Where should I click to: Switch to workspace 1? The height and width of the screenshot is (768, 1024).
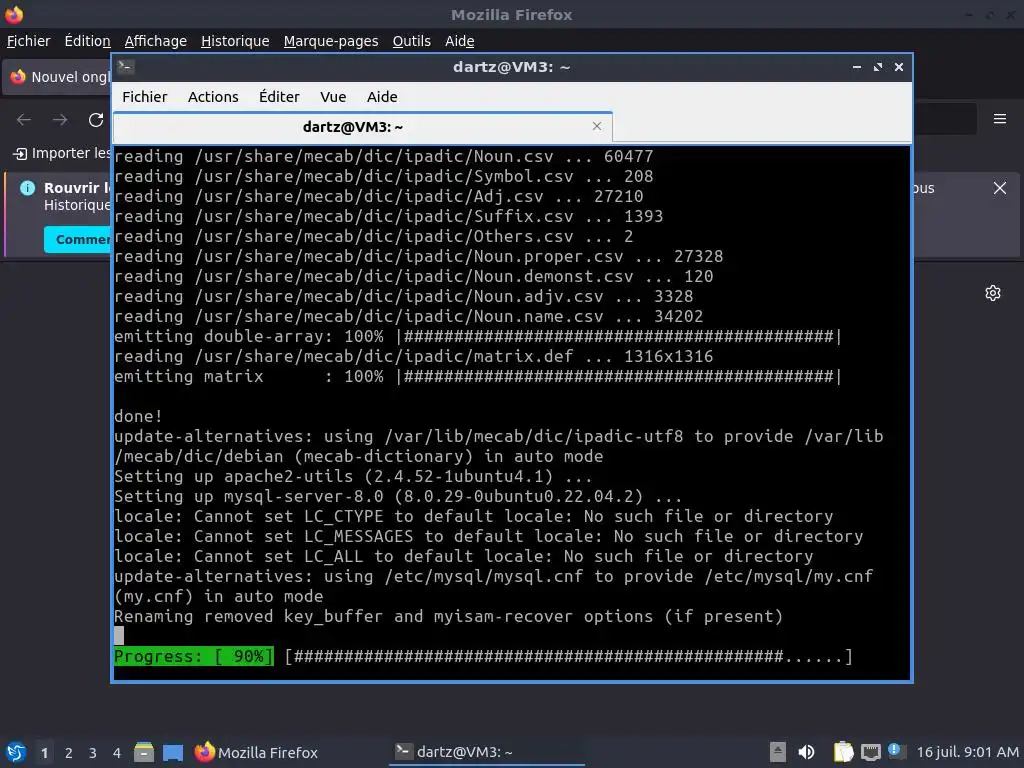(44, 753)
